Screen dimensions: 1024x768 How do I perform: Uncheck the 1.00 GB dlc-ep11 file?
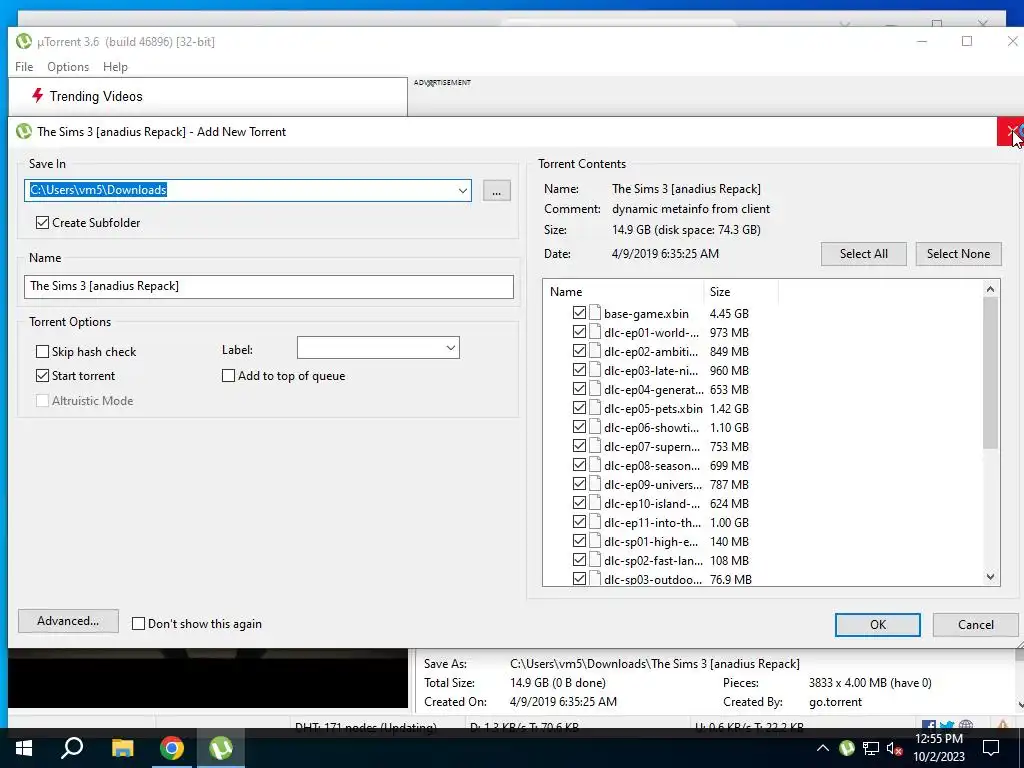coord(579,522)
